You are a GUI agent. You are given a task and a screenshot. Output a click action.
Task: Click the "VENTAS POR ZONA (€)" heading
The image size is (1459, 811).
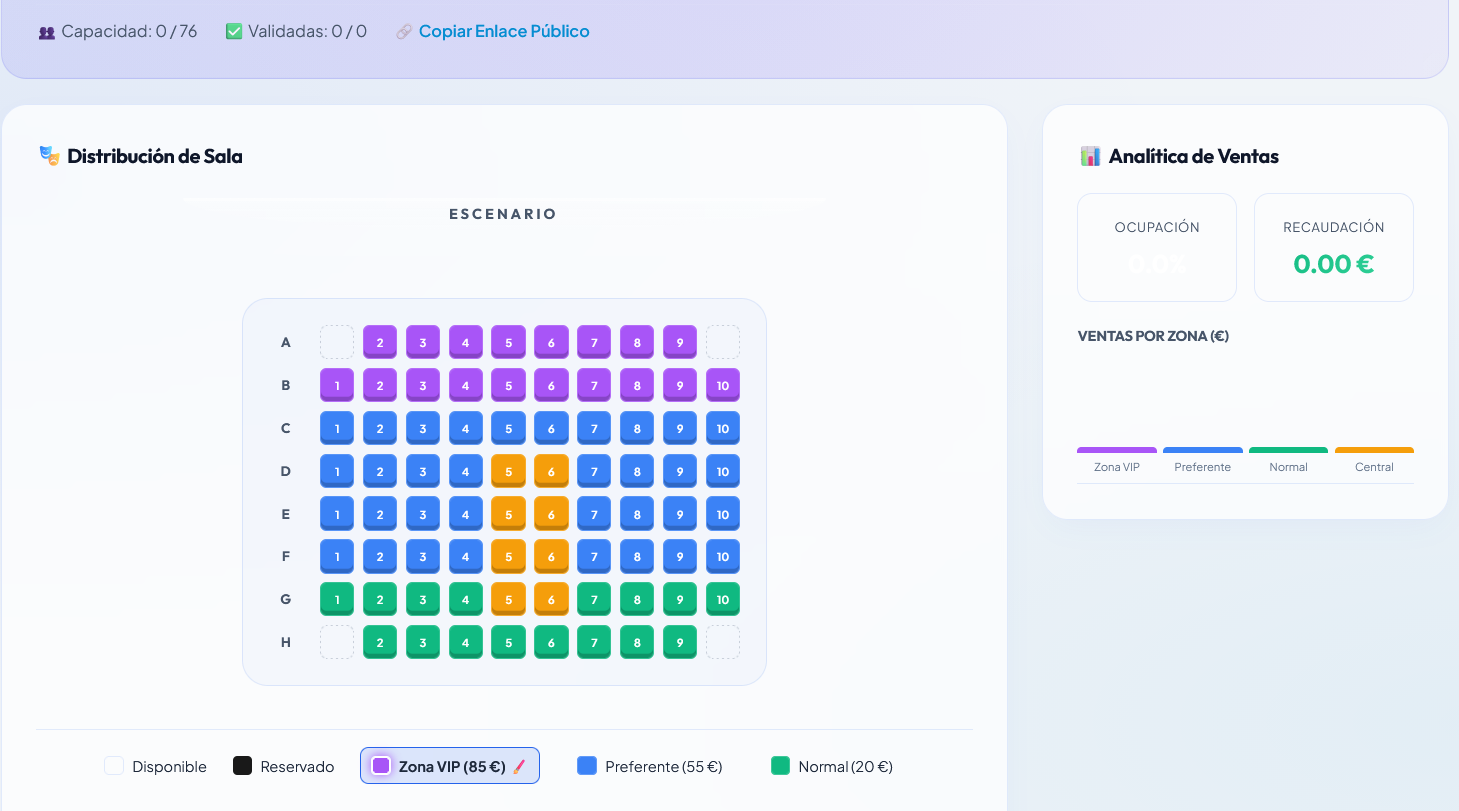click(x=1153, y=336)
